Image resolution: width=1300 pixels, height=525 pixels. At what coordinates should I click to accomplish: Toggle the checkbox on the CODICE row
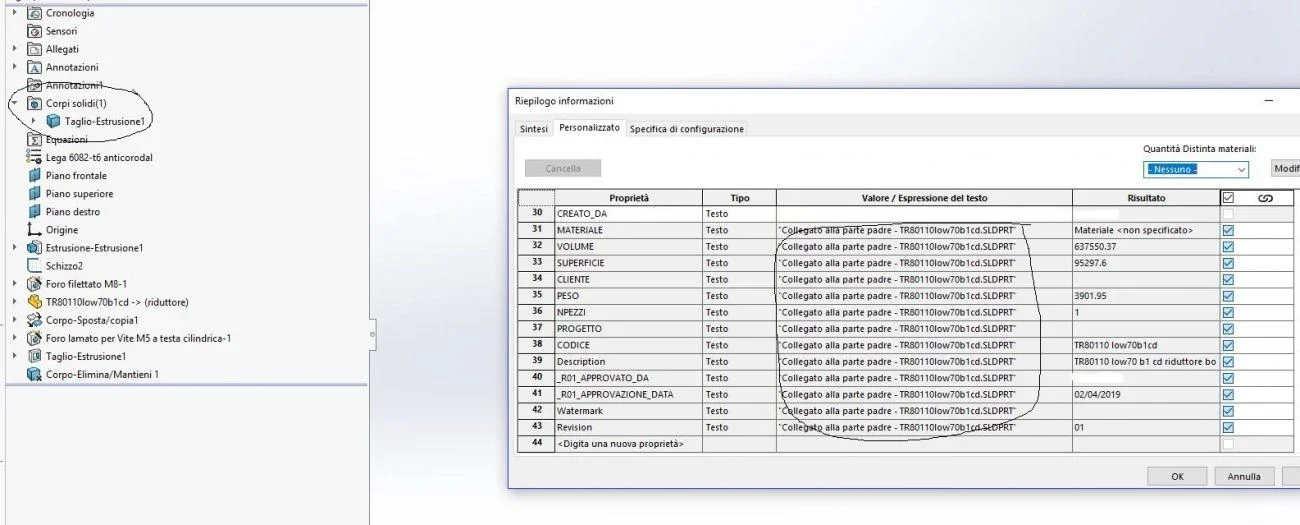(1228, 344)
